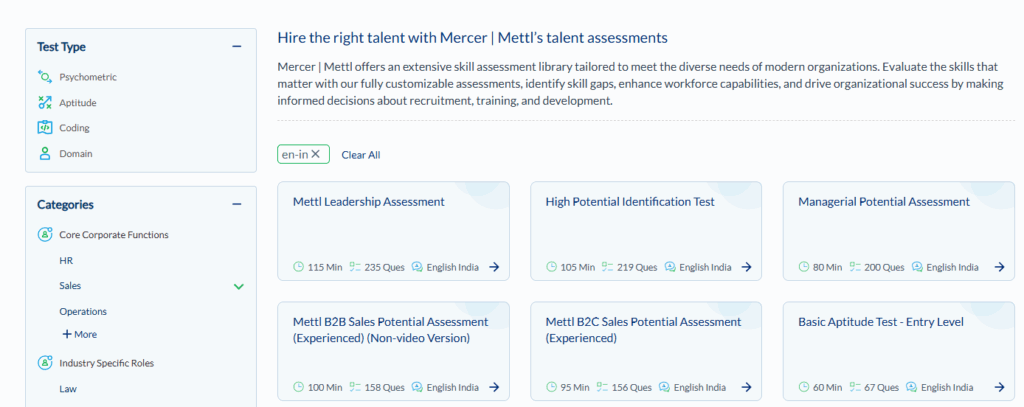The width and height of the screenshot is (1024, 407).
Task: Select the Domain test type icon
Action: pyautogui.click(x=44, y=154)
